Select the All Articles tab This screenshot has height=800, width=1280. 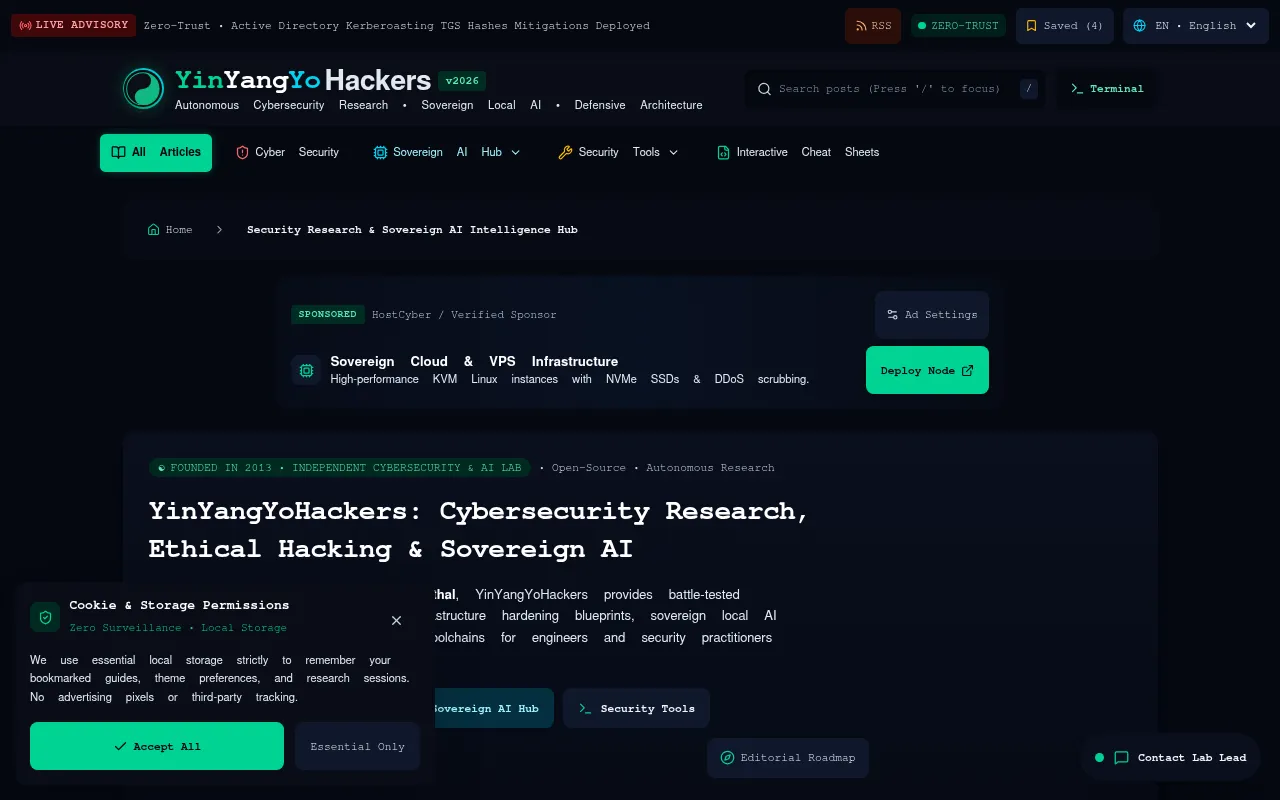click(x=156, y=153)
